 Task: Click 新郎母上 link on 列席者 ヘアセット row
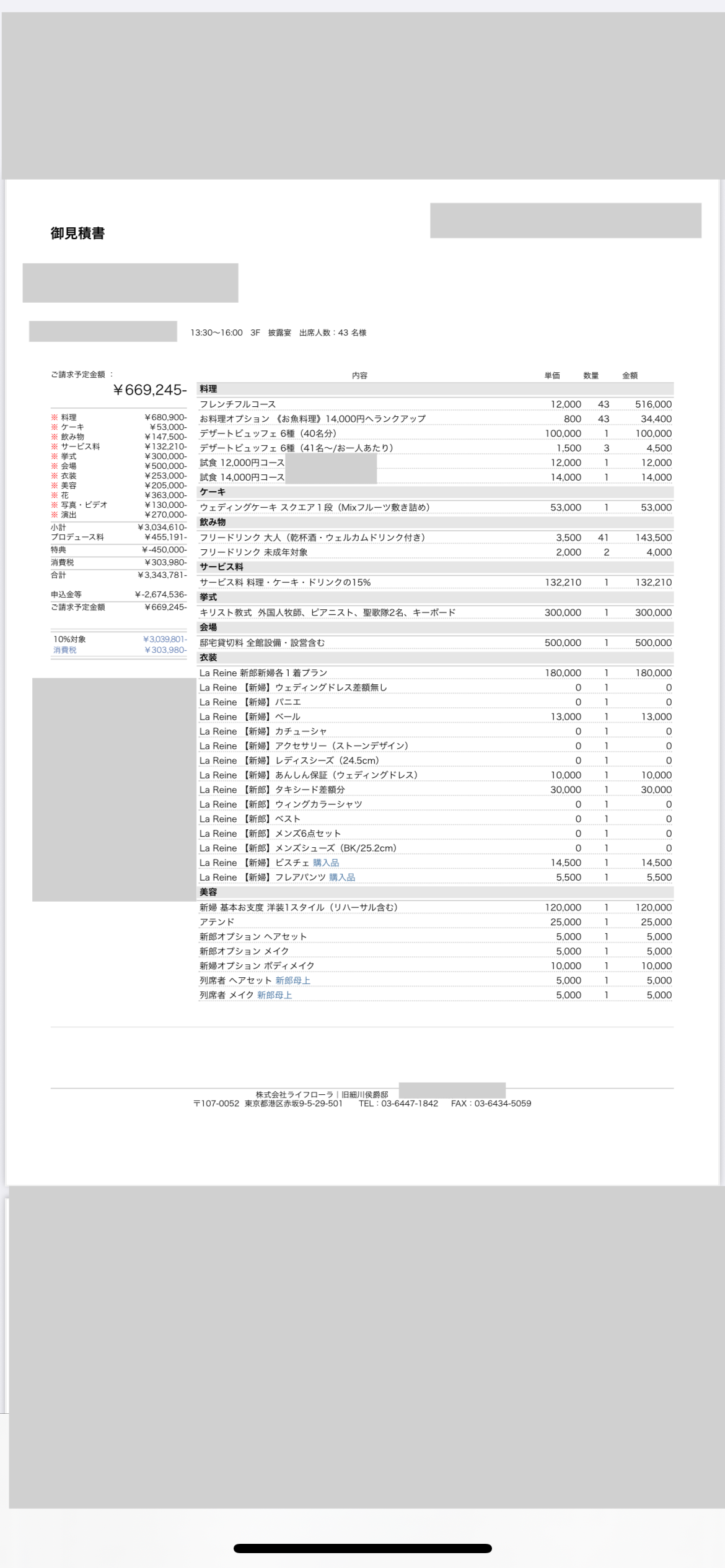[292, 980]
